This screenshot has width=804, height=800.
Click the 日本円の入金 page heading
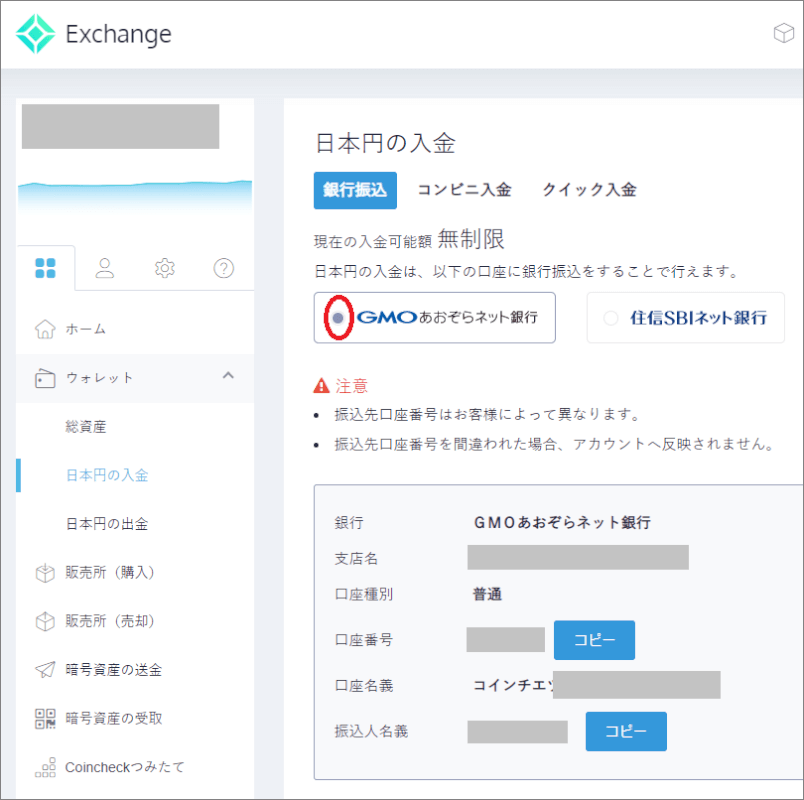pos(385,143)
